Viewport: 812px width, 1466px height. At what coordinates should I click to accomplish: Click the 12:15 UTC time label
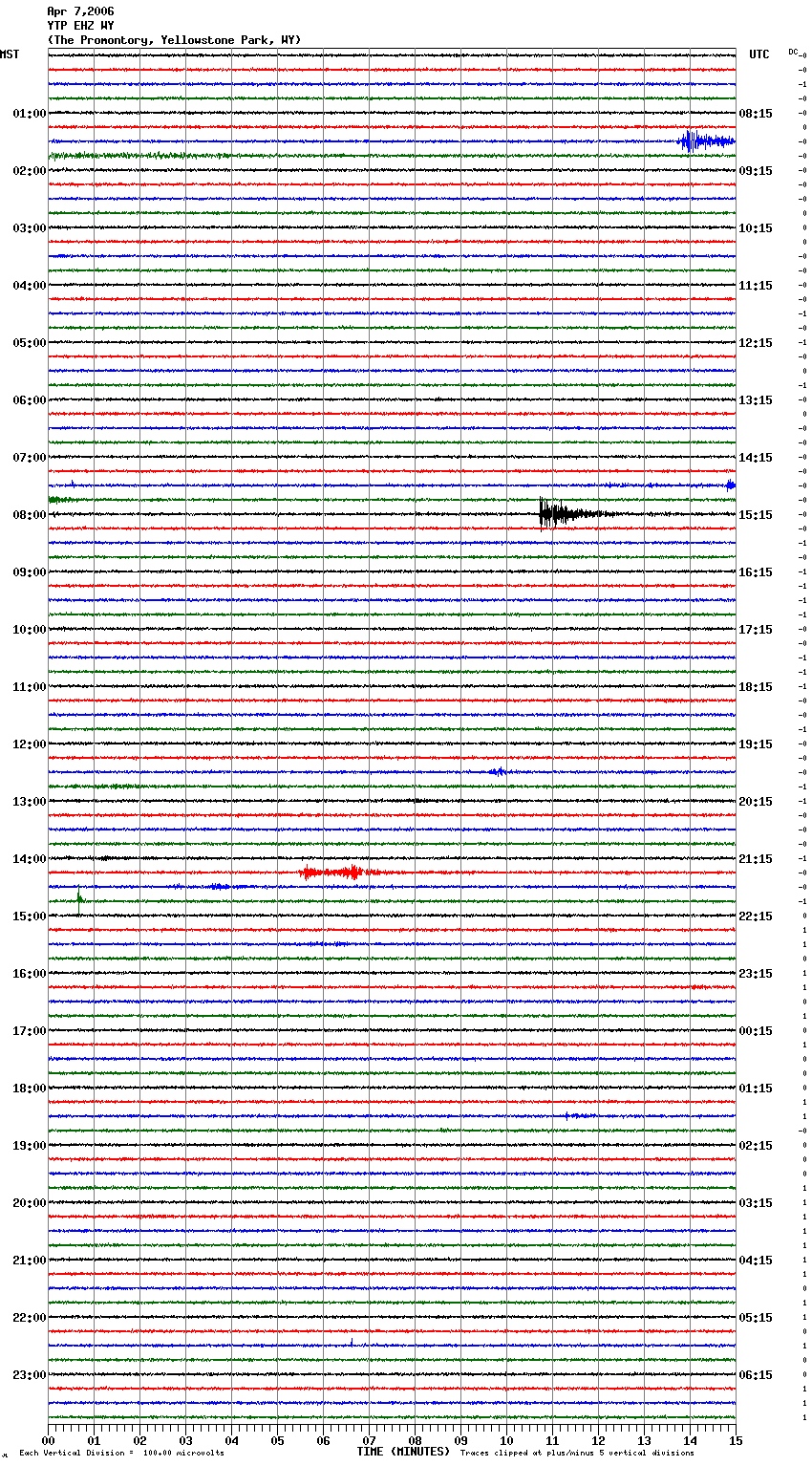(756, 343)
